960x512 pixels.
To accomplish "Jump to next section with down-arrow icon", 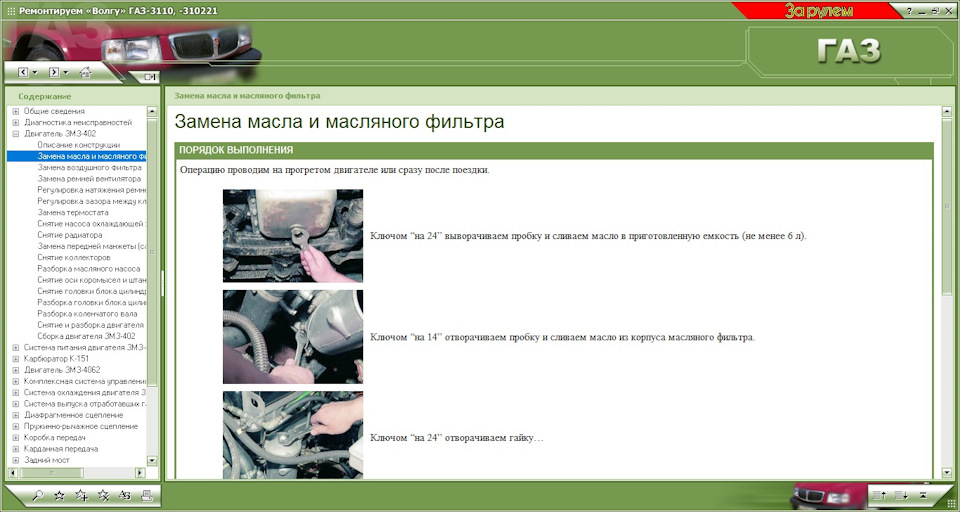I will click(901, 495).
